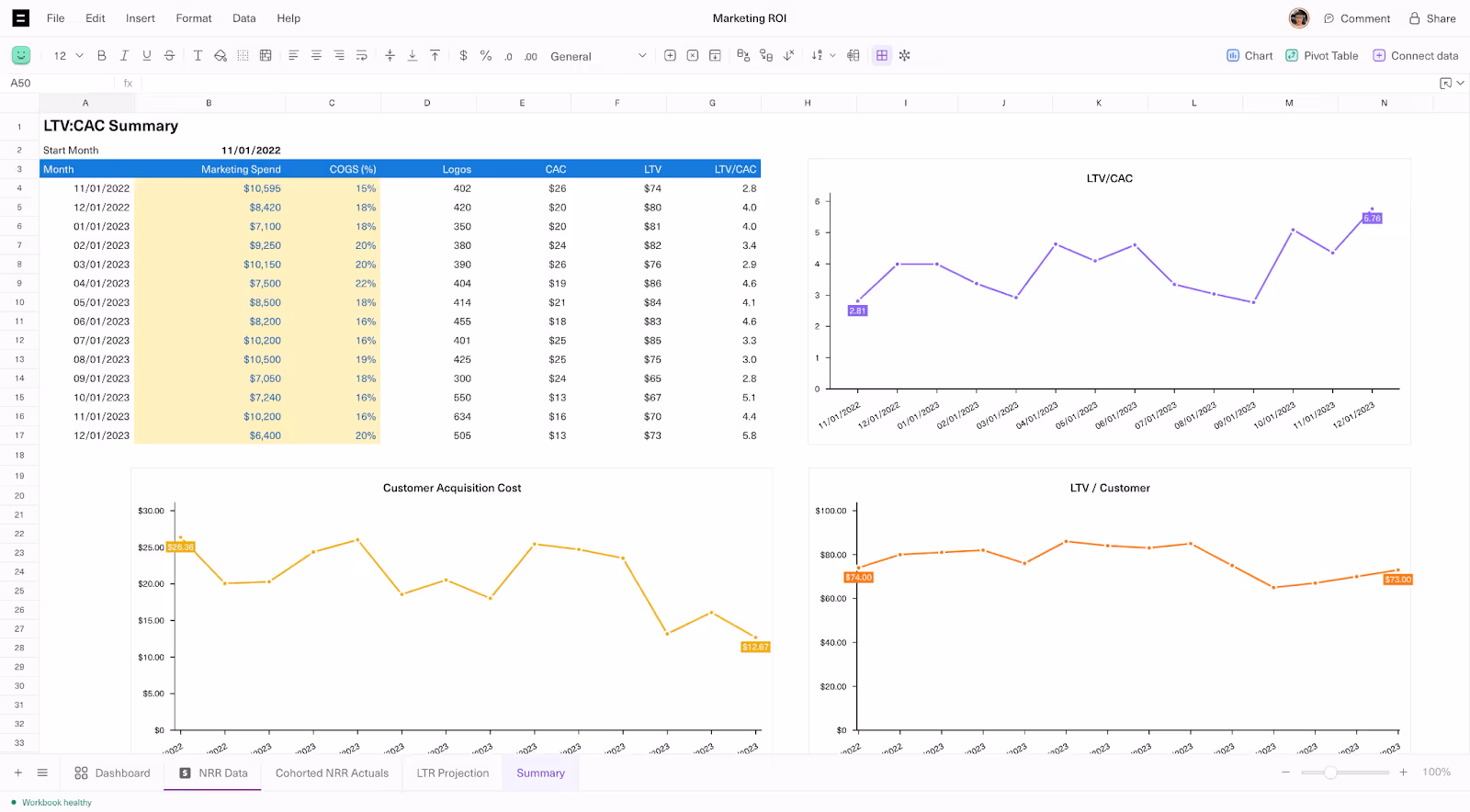Toggle bold formatting in the toolbar
This screenshot has height=812, width=1470.
point(102,56)
